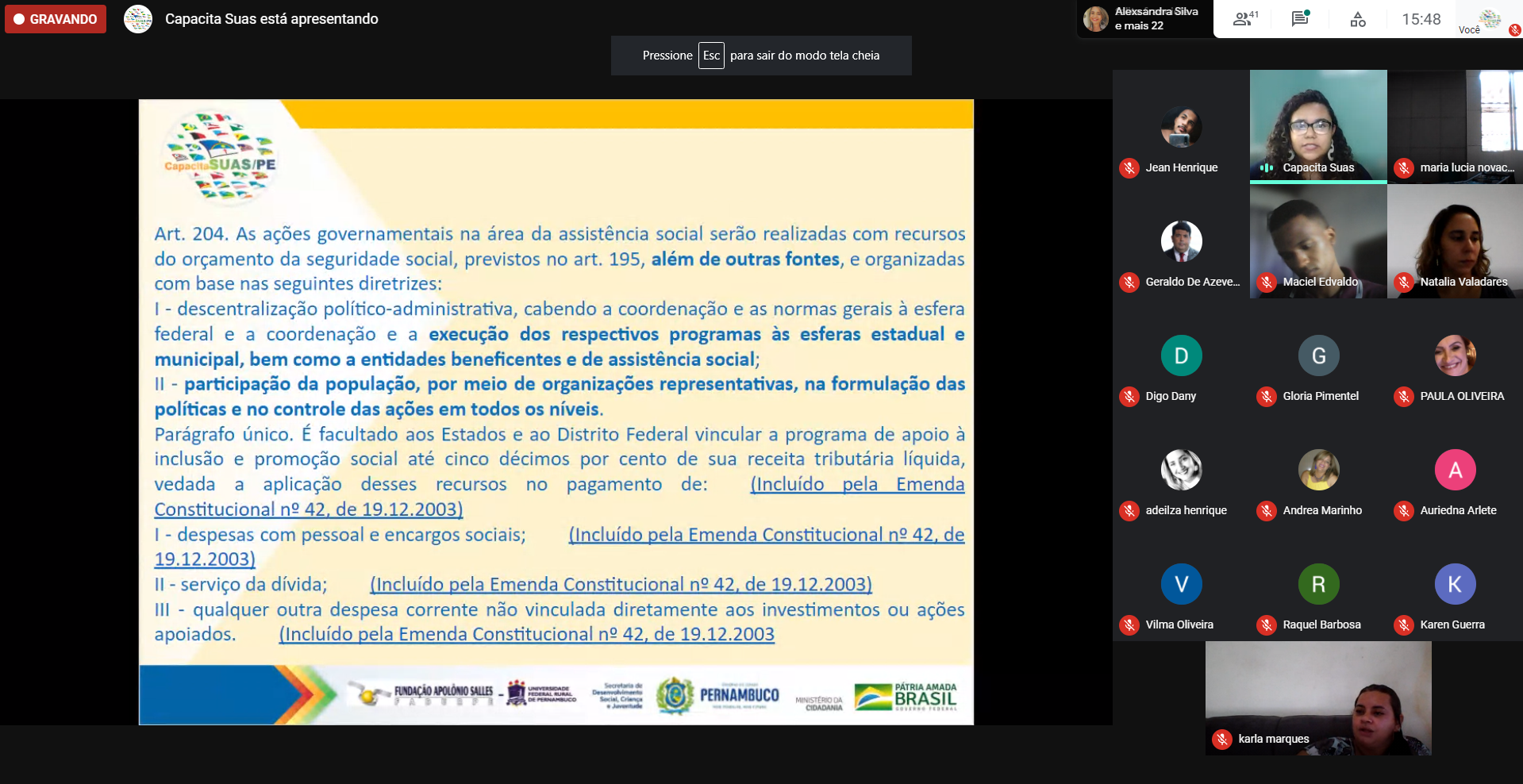Click the Capacita Suas presenter avatar icon

[x=138, y=19]
